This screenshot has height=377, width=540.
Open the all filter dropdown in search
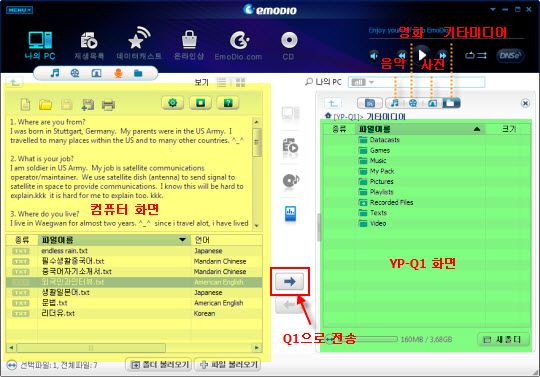click(x=362, y=82)
